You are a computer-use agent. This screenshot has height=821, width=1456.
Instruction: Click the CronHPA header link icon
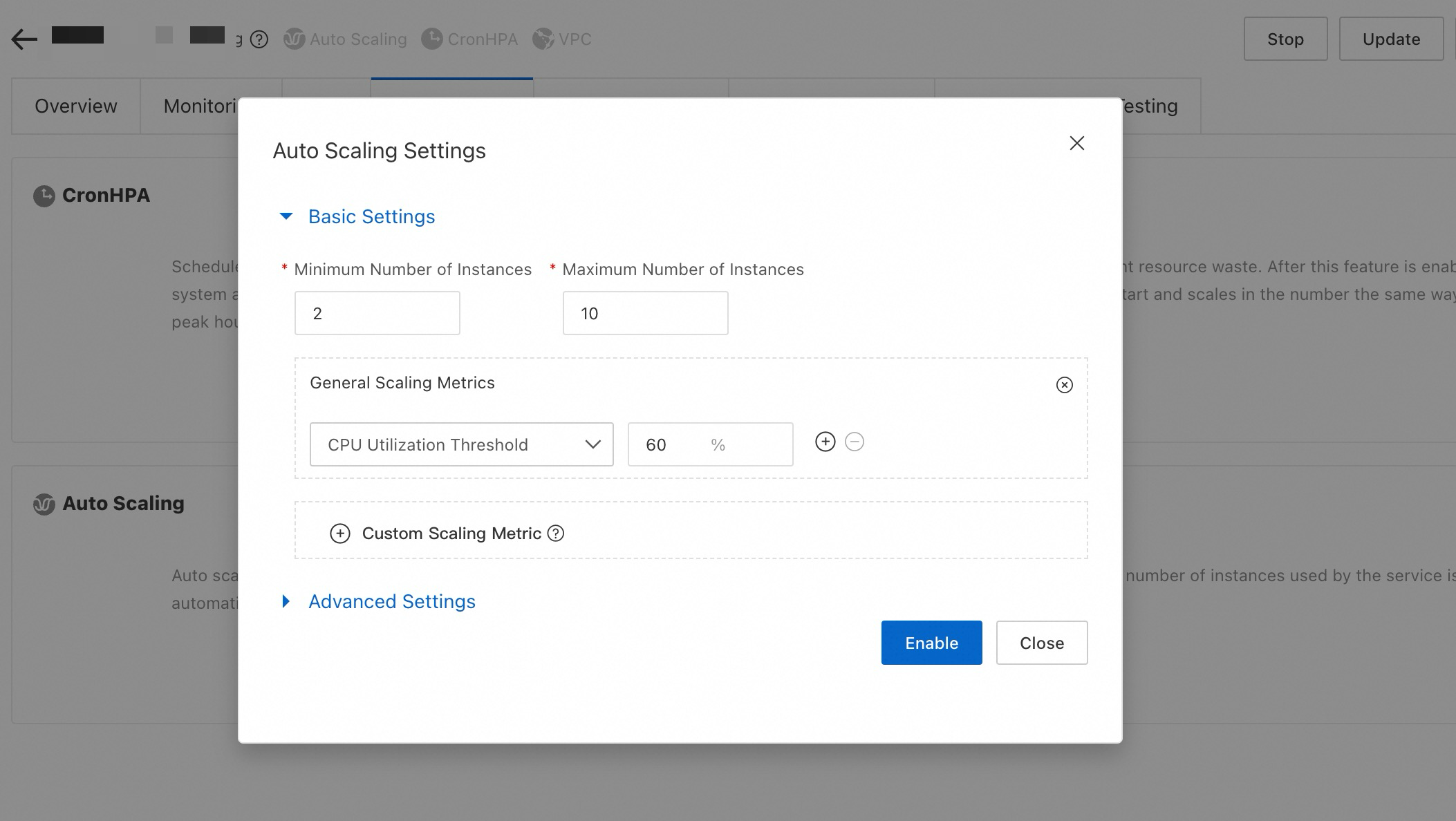click(x=432, y=39)
